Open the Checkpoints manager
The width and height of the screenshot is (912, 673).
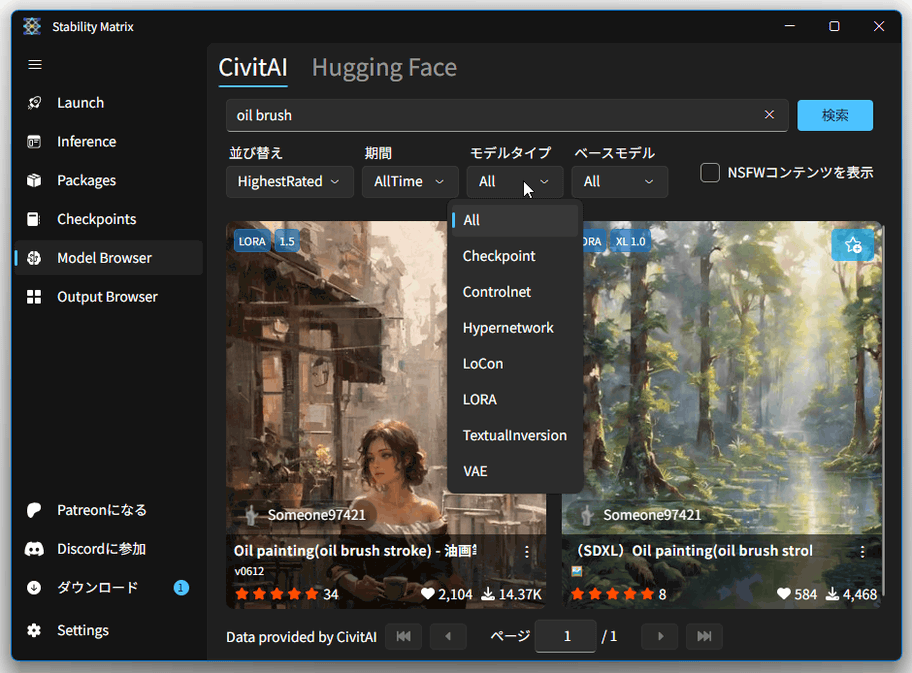[x=109, y=219]
